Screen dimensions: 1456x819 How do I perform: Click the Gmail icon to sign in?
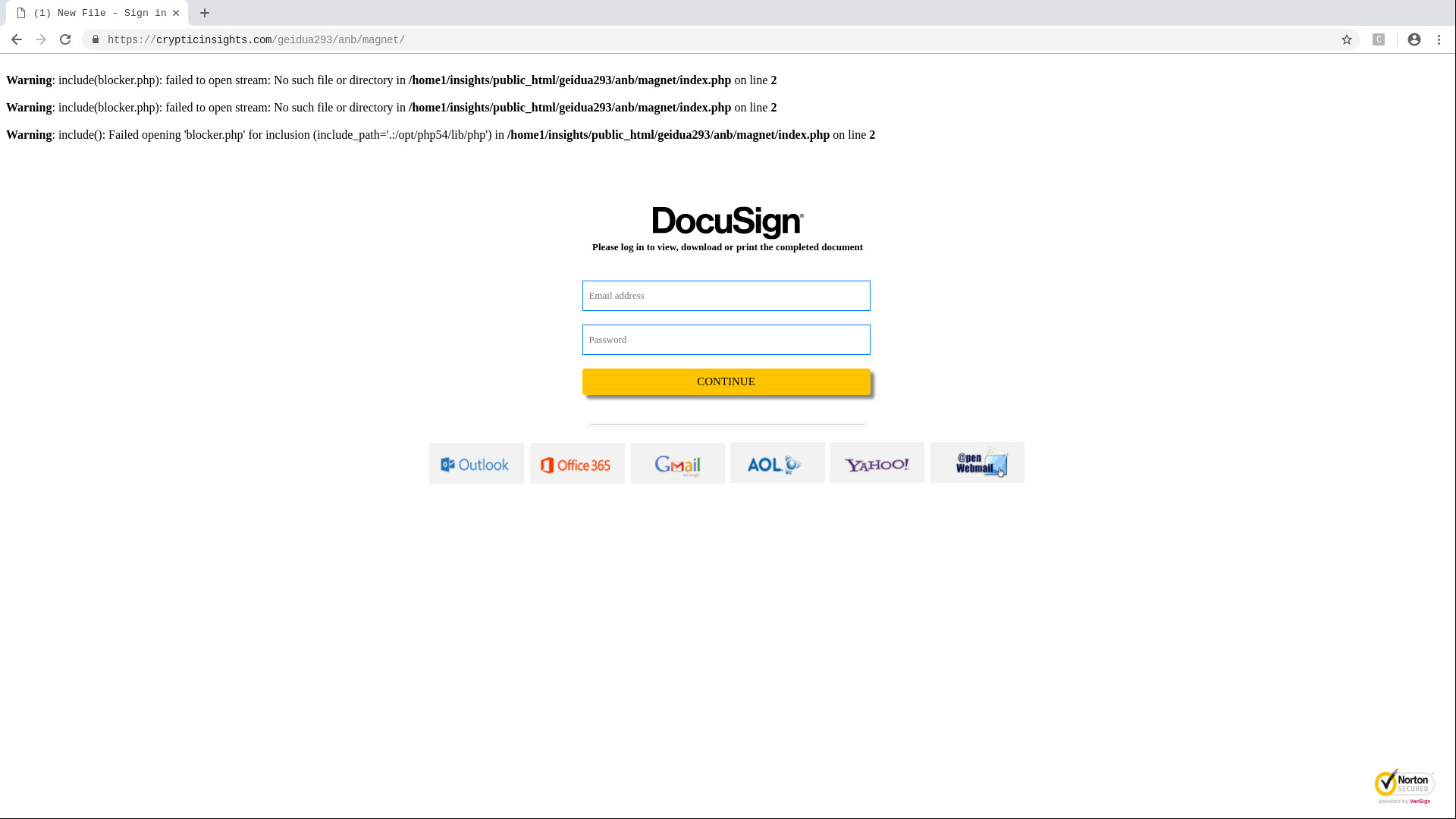coord(678,462)
